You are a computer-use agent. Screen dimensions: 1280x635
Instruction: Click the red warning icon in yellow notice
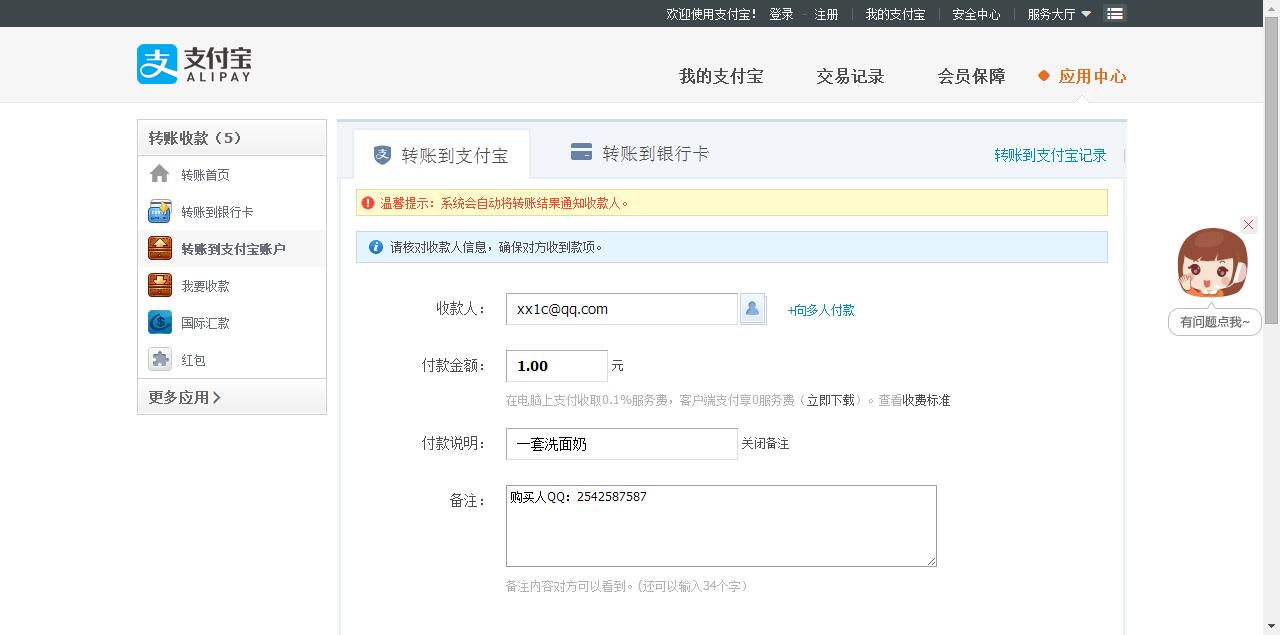pyautogui.click(x=368, y=202)
